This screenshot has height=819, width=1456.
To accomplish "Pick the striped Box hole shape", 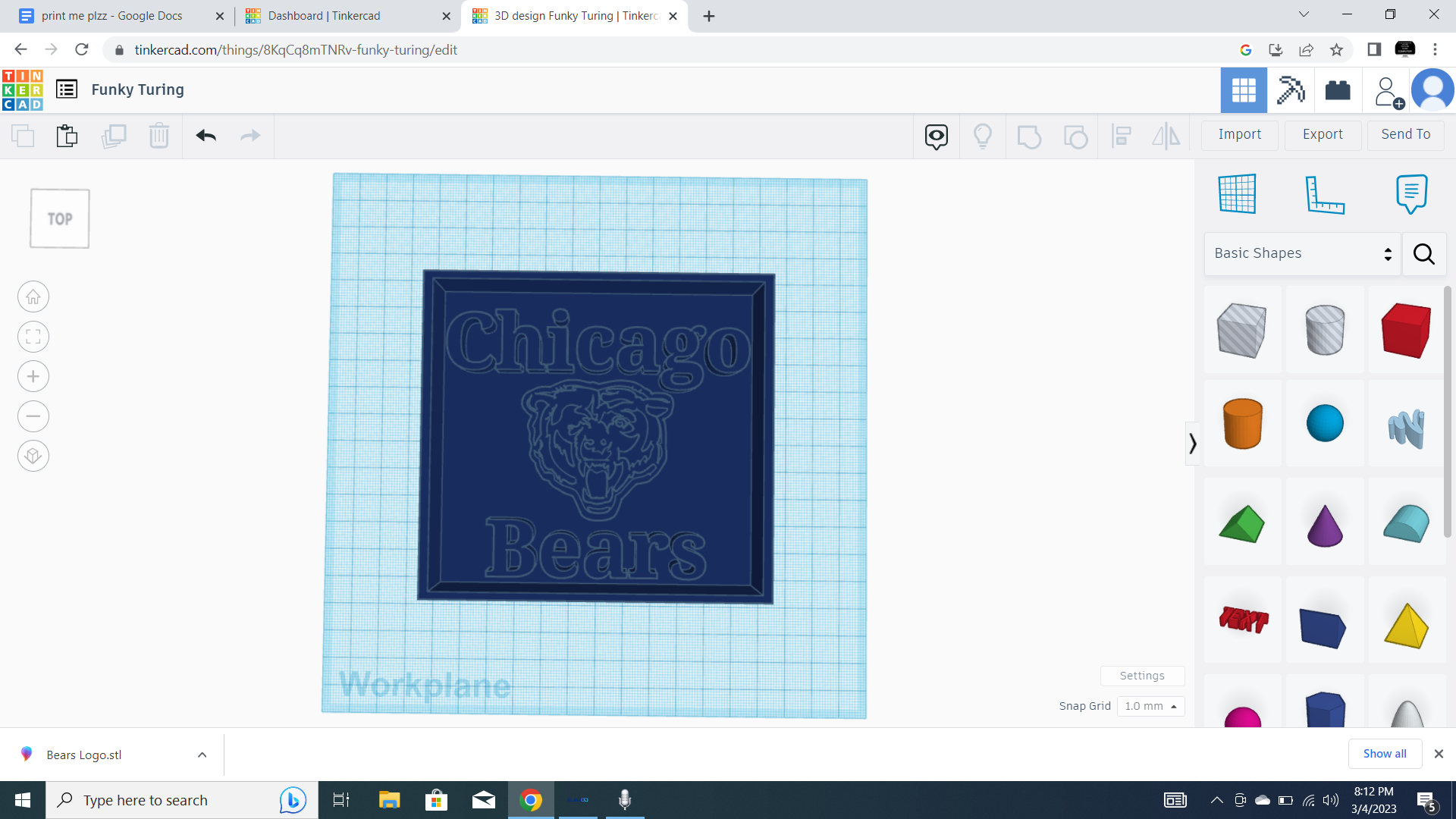I will (x=1242, y=330).
